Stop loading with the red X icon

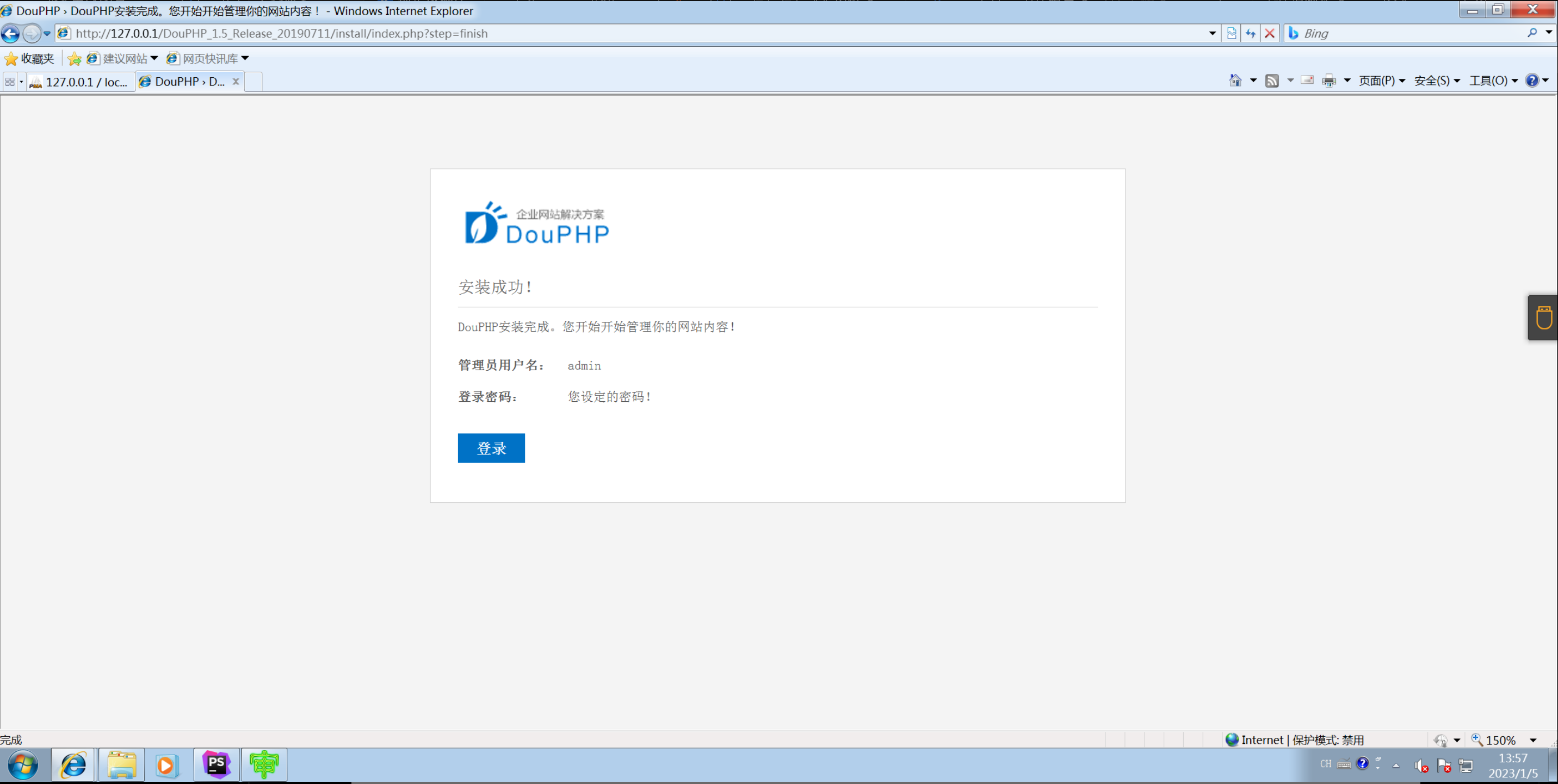(1270, 33)
